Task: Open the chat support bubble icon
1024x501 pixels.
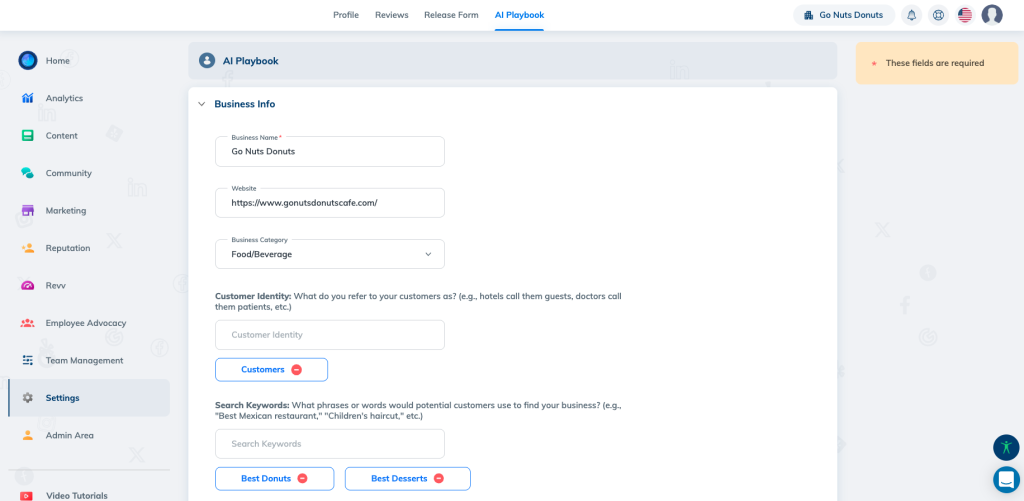Action: pyautogui.click(x=1005, y=479)
